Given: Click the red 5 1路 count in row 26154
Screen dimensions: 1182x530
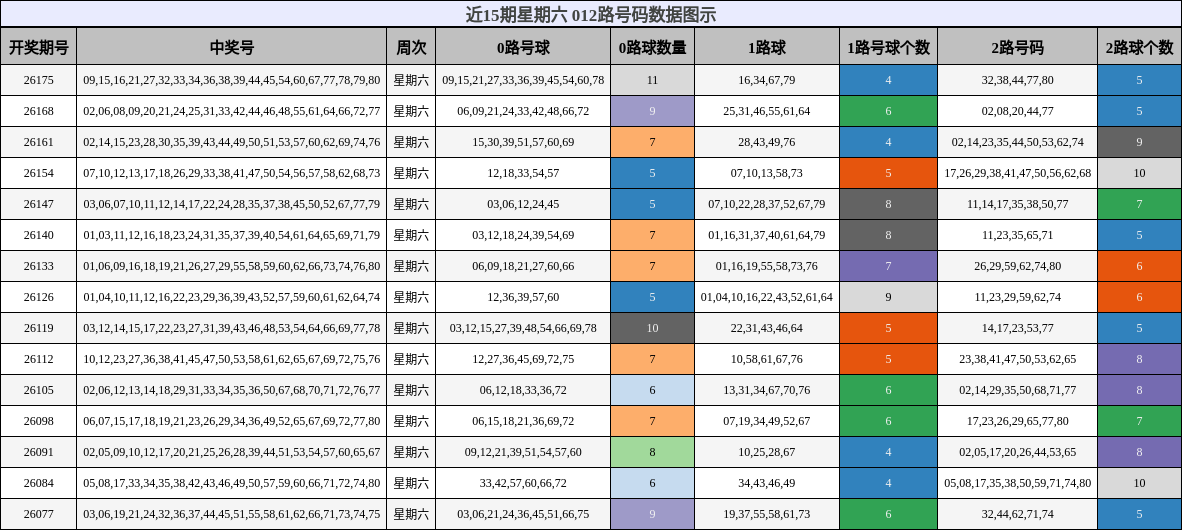Looking at the screenshot, I should [888, 173].
